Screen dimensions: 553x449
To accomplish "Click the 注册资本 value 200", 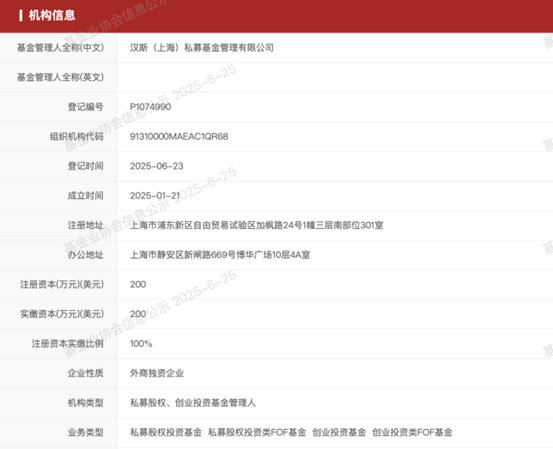I will [138, 284].
